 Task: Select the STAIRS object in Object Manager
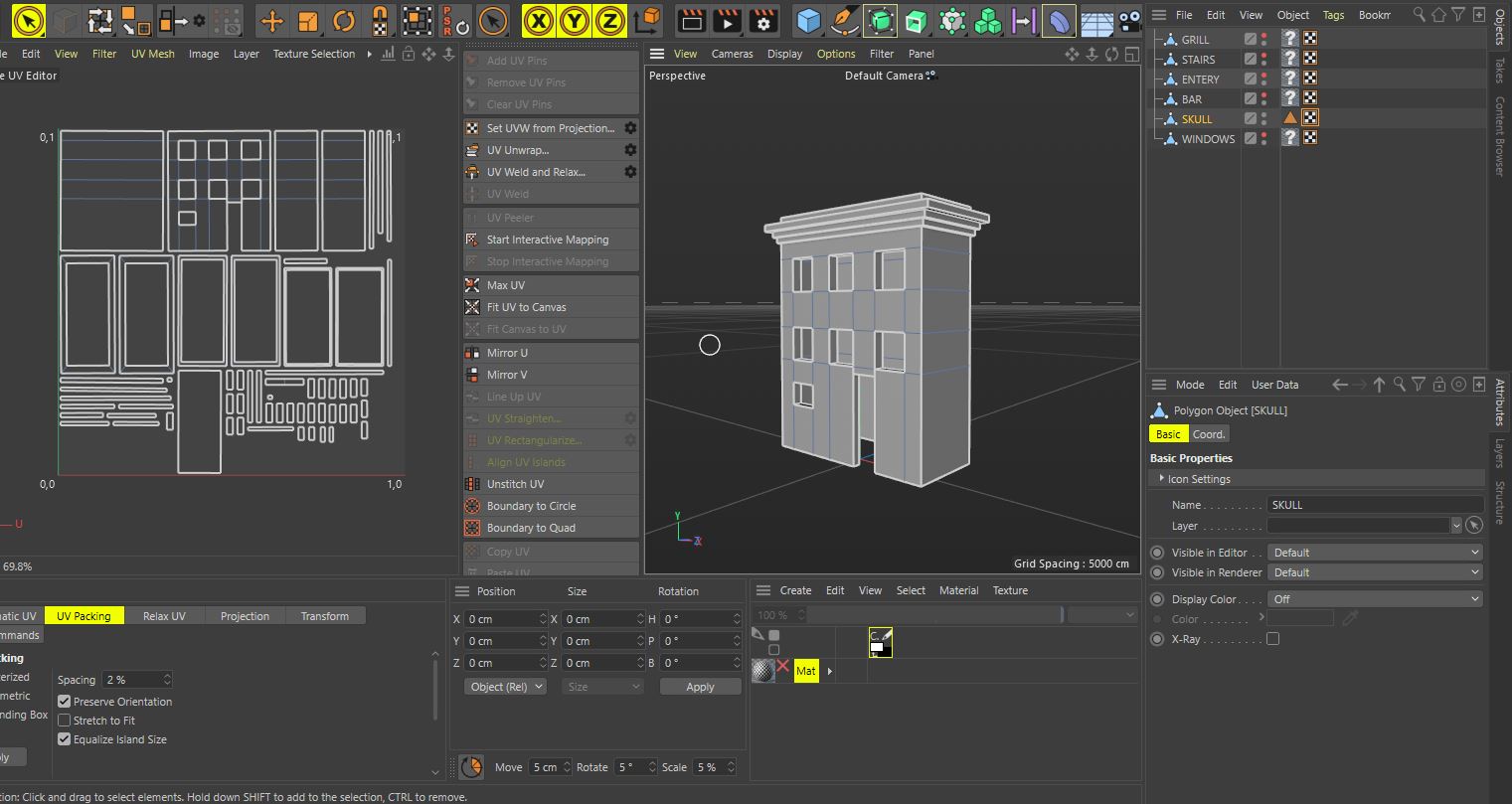tap(1198, 60)
